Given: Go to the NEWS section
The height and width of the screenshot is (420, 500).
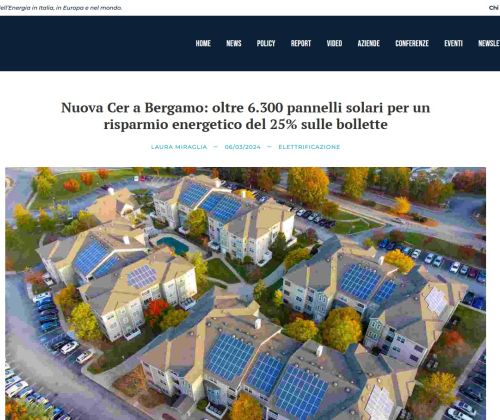Looking at the screenshot, I should (x=234, y=43).
